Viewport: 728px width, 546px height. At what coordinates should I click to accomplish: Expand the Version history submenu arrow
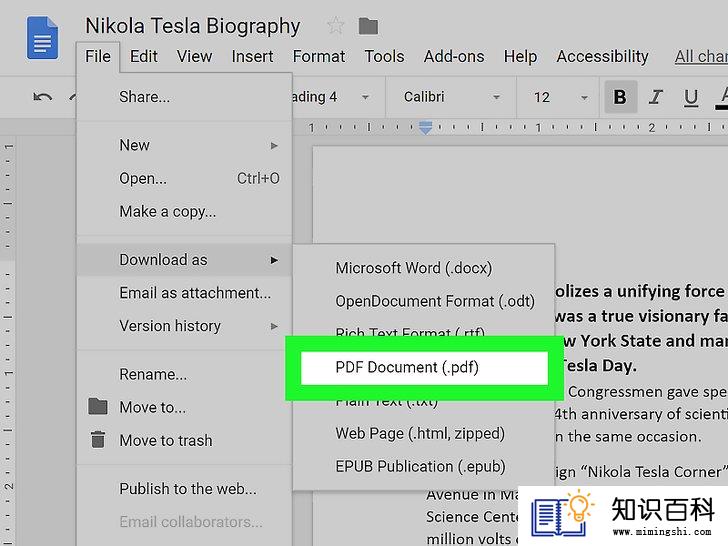(x=274, y=326)
